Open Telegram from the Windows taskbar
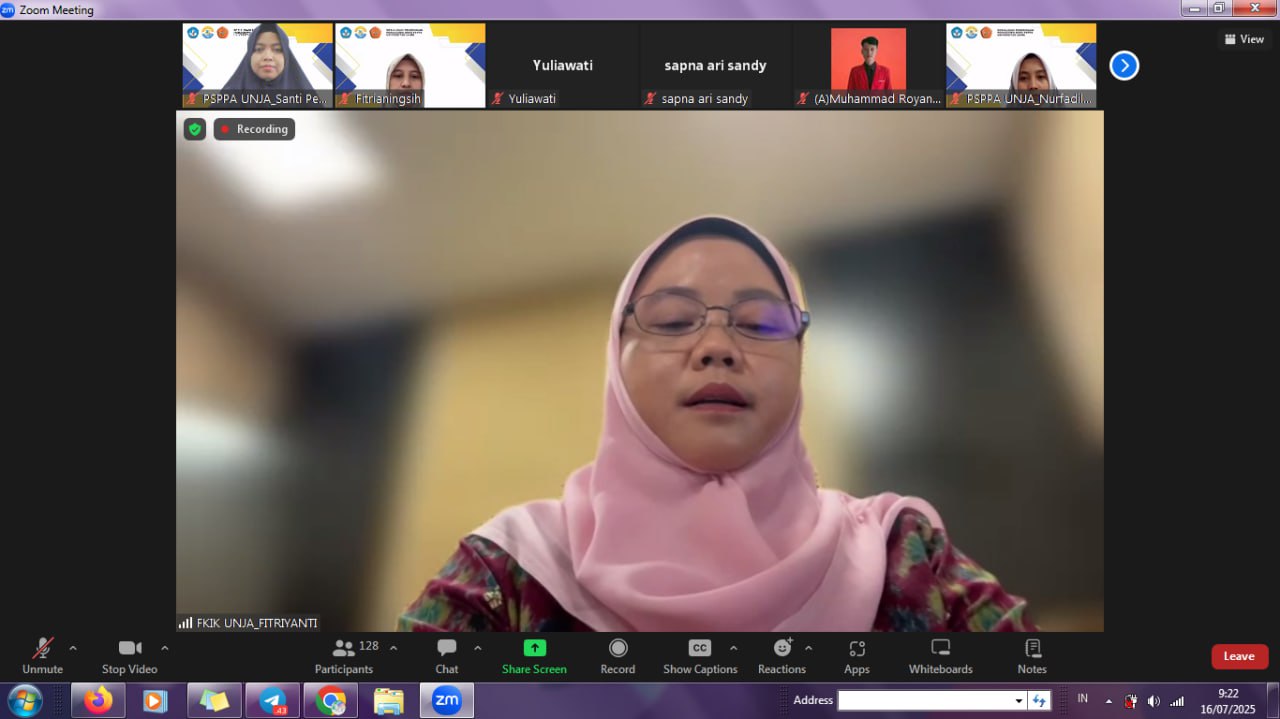The height and width of the screenshot is (719, 1280). 273,701
